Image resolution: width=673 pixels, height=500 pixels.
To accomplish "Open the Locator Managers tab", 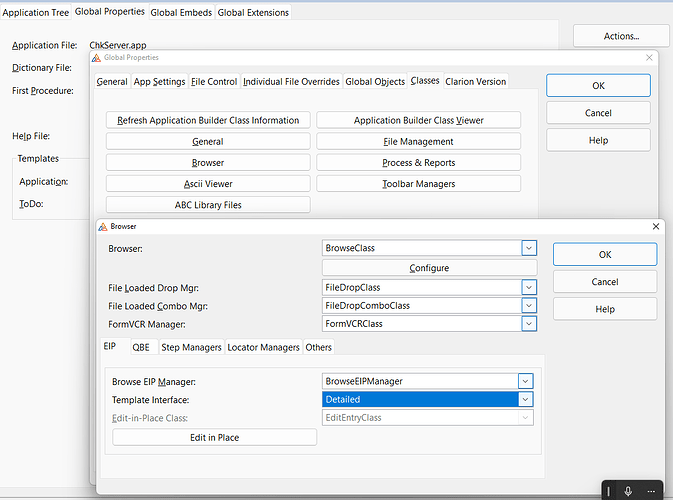I will (x=263, y=347).
